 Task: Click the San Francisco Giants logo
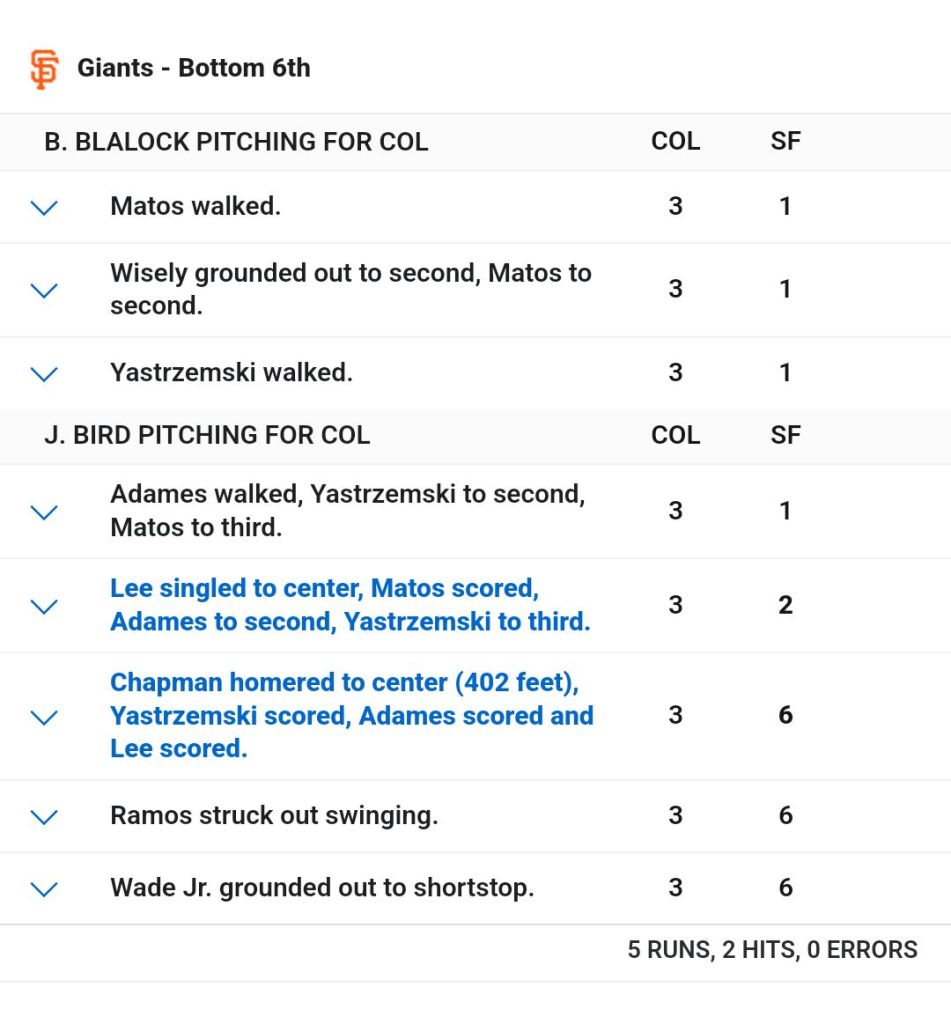click(44, 69)
